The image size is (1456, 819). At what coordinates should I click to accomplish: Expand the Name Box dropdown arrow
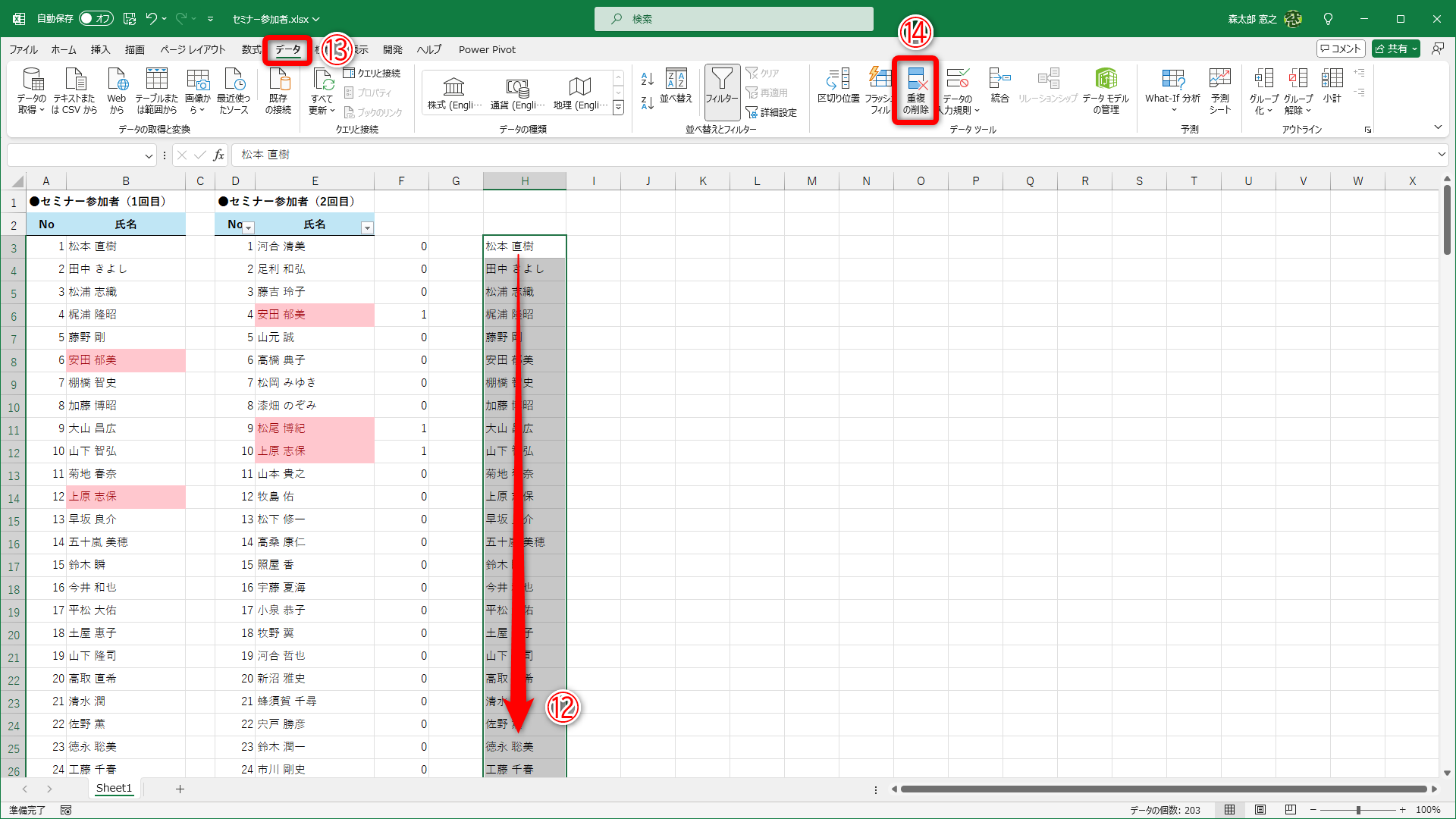(149, 155)
